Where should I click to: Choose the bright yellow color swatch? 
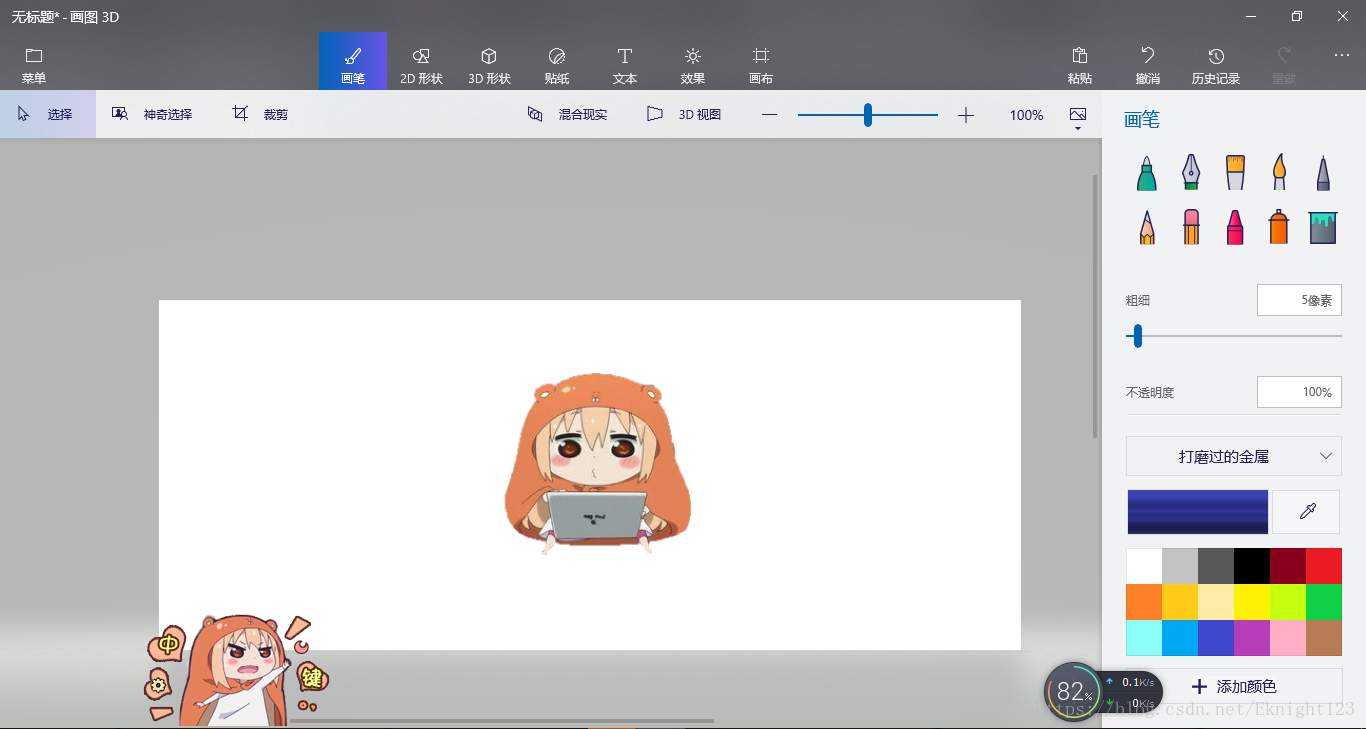tap(1252, 602)
